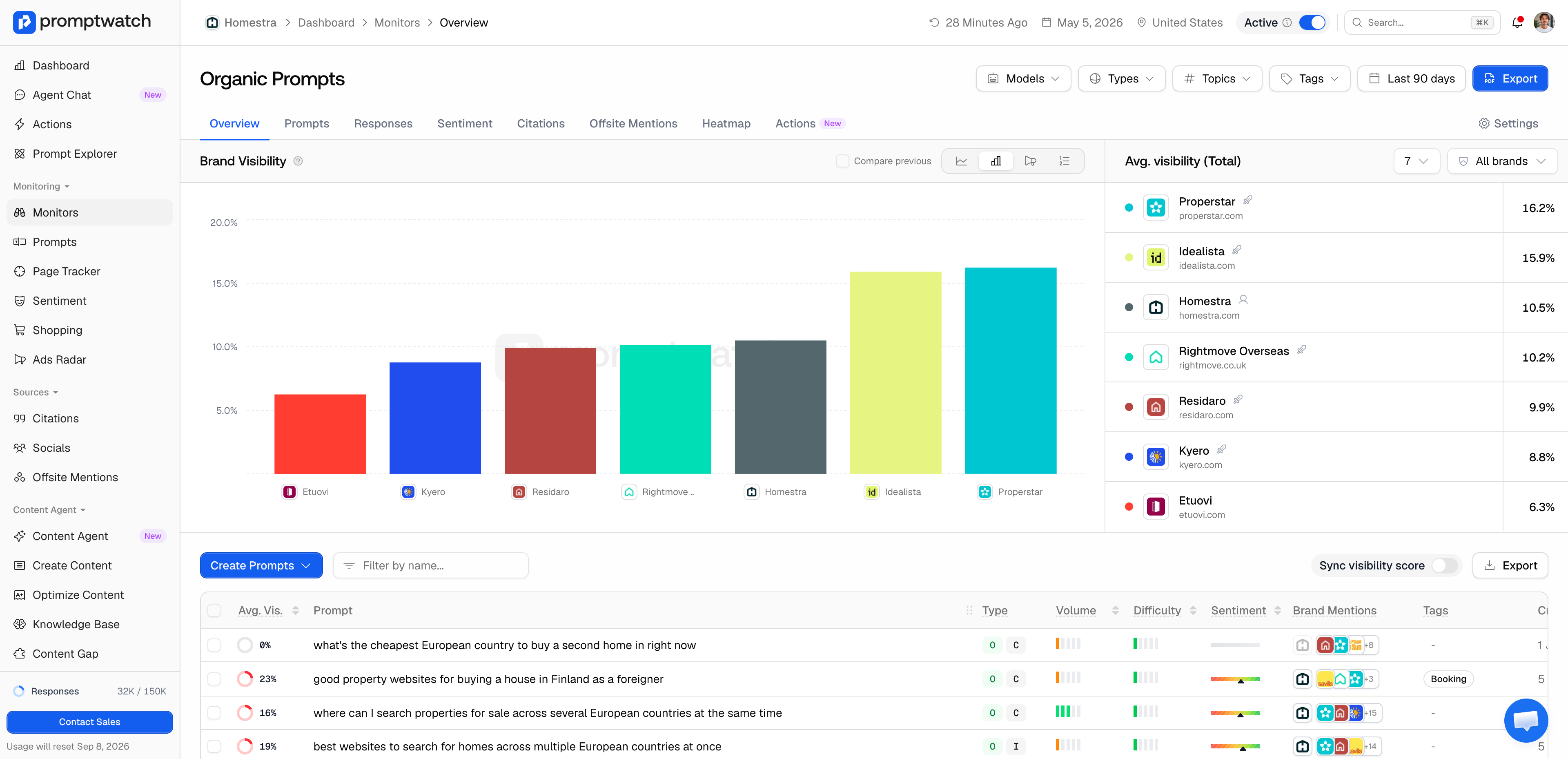The width and height of the screenshot is (1568, 759).
Task: Switch to the Heatmap tab
Action: point(726,124)
